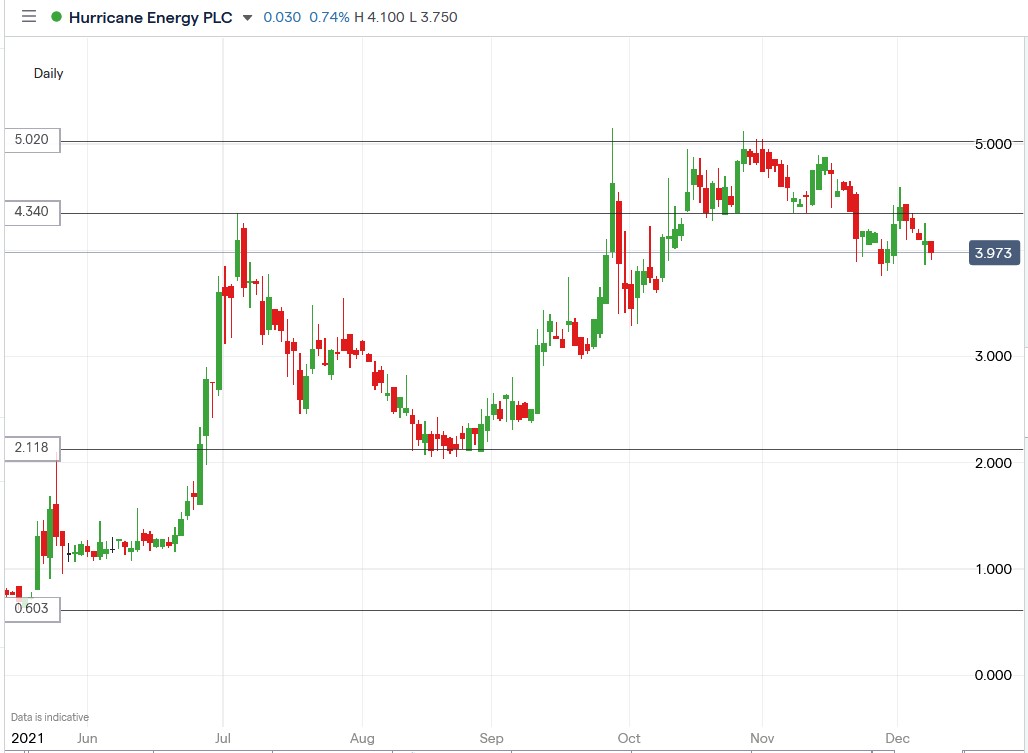Image resolution: width=1028 pixels, height=753 pixels.
Task: Select the 2.118 price level label
Action: (x=32, y=447)
